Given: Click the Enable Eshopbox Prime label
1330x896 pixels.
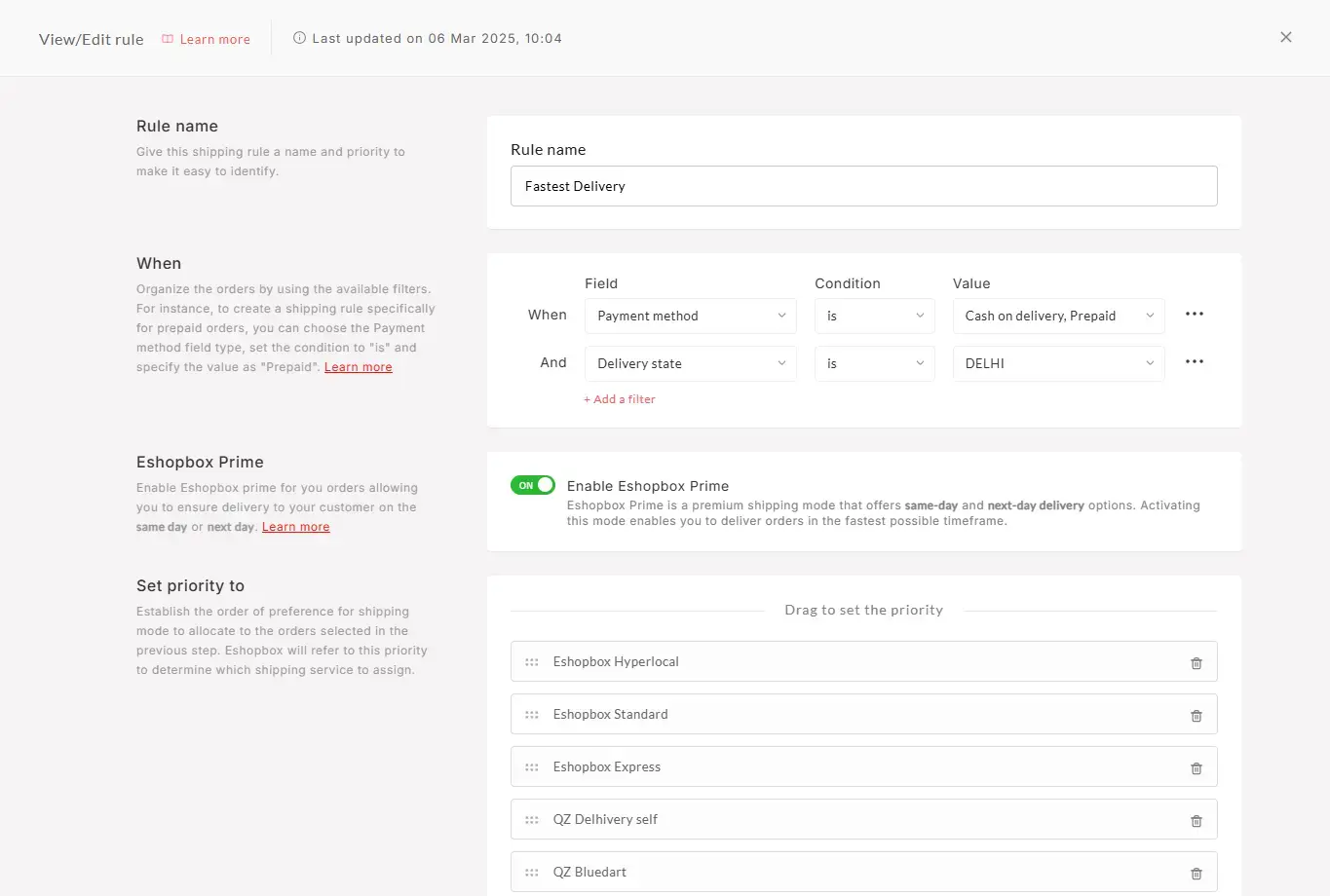Looking at the screenshot, I should 648,486.
